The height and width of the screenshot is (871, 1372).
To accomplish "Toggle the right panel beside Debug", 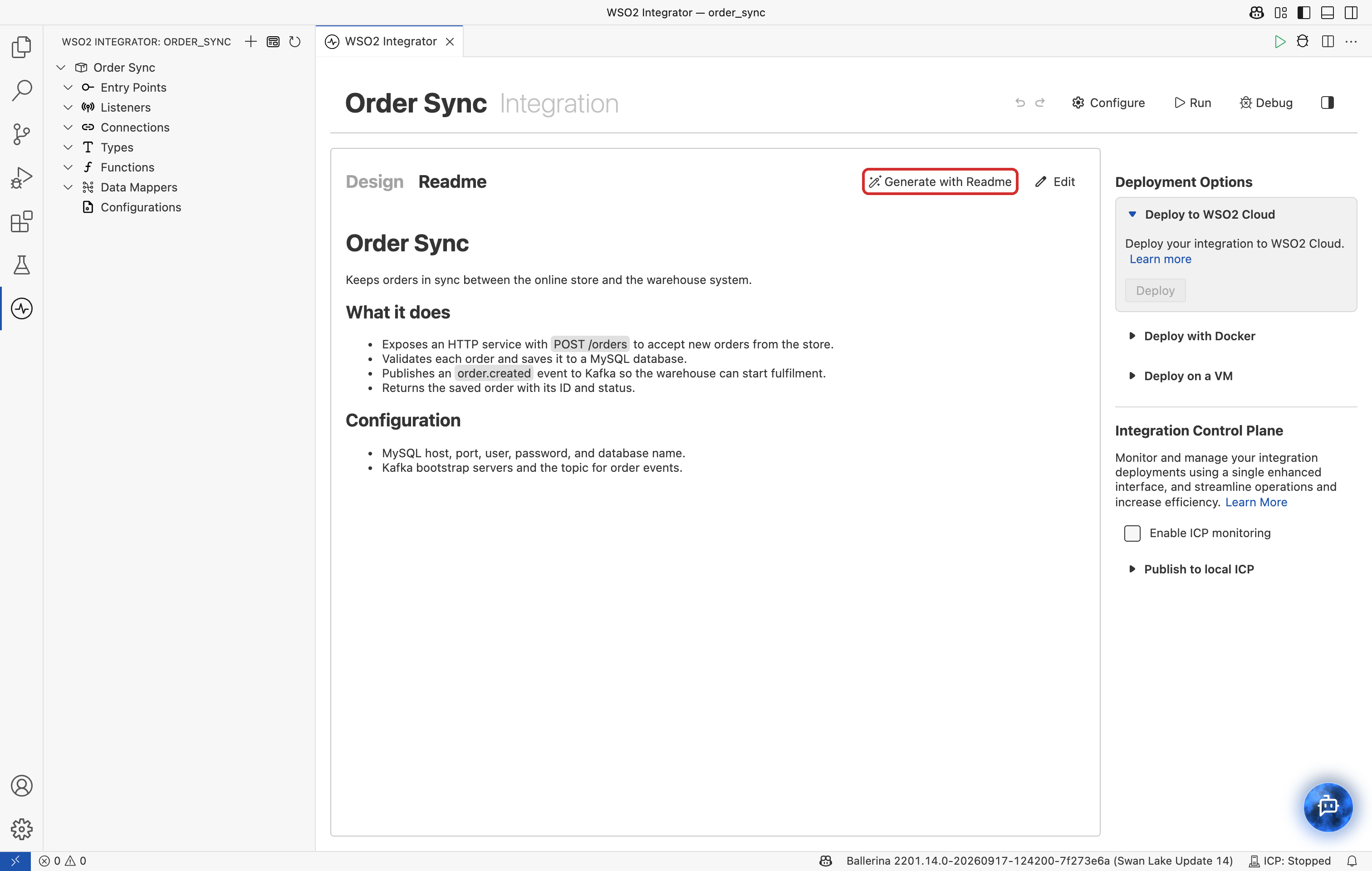I will tap(1327, 103).
